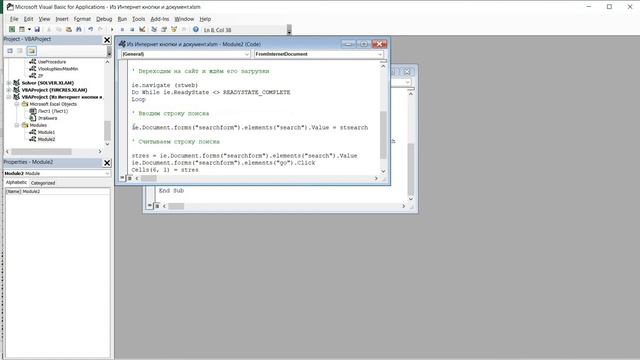Click the View Object icon in Project panel
Screen dimensions: 640x360
(x=20, y=51)
